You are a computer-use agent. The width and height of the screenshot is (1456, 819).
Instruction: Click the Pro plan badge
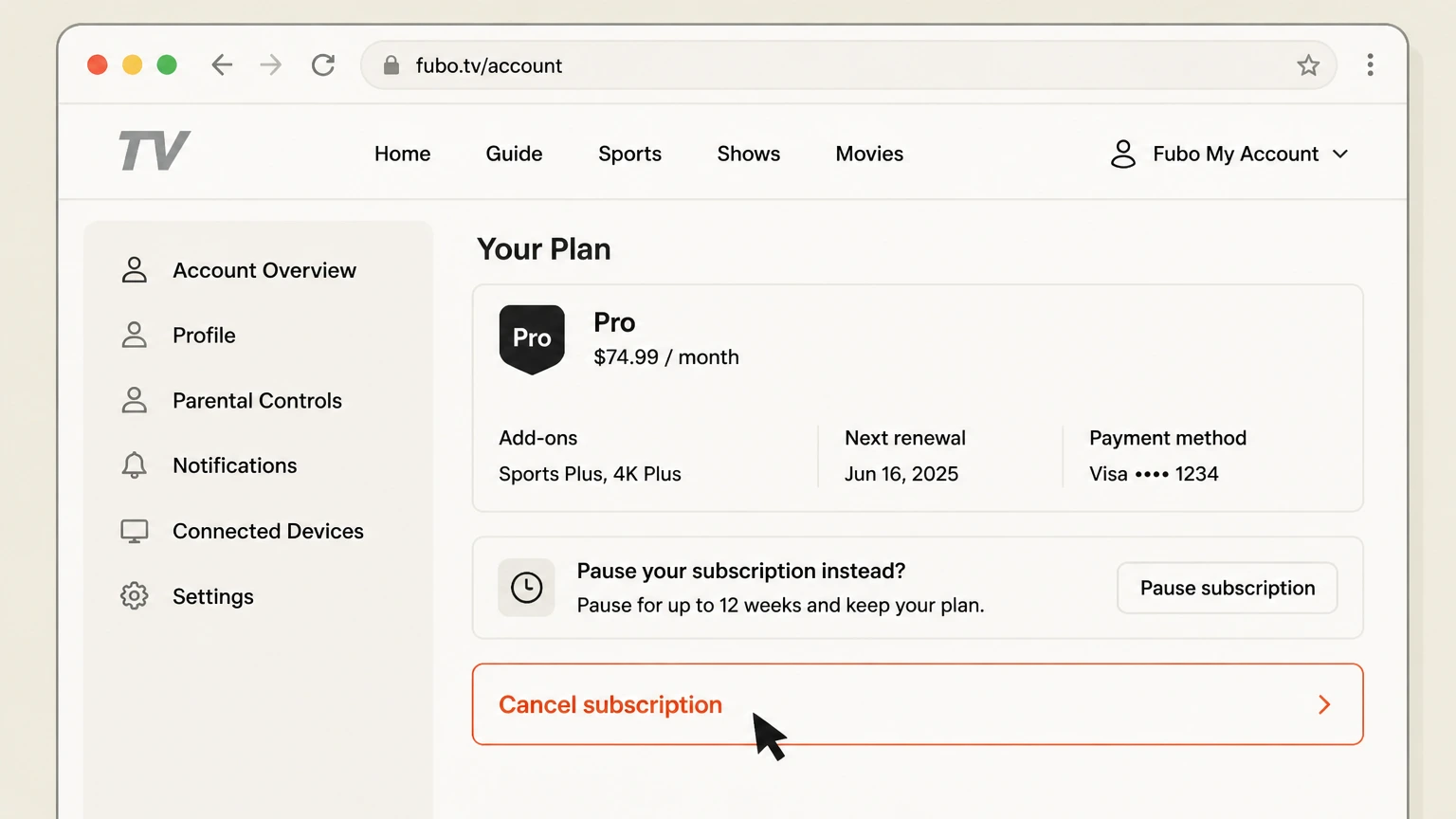(532, 339)
